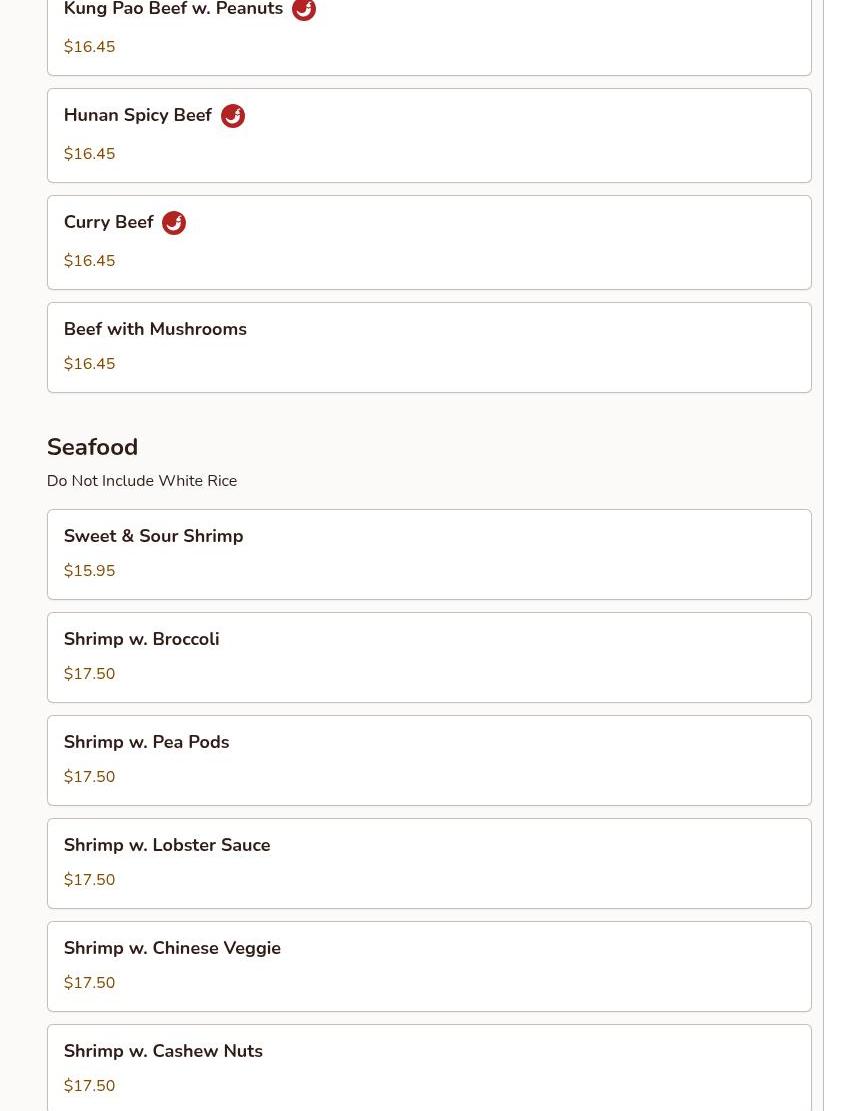The height and width of the screenshot is (1111, 844).
Task: Click the $17.50 price under Shrimp w. Cashew Nuts
Action: 89,1085
